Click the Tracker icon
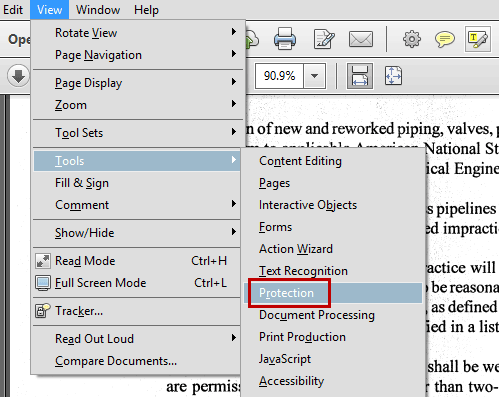The height and width of the screenshot is (397, 499). pos(43,311)
